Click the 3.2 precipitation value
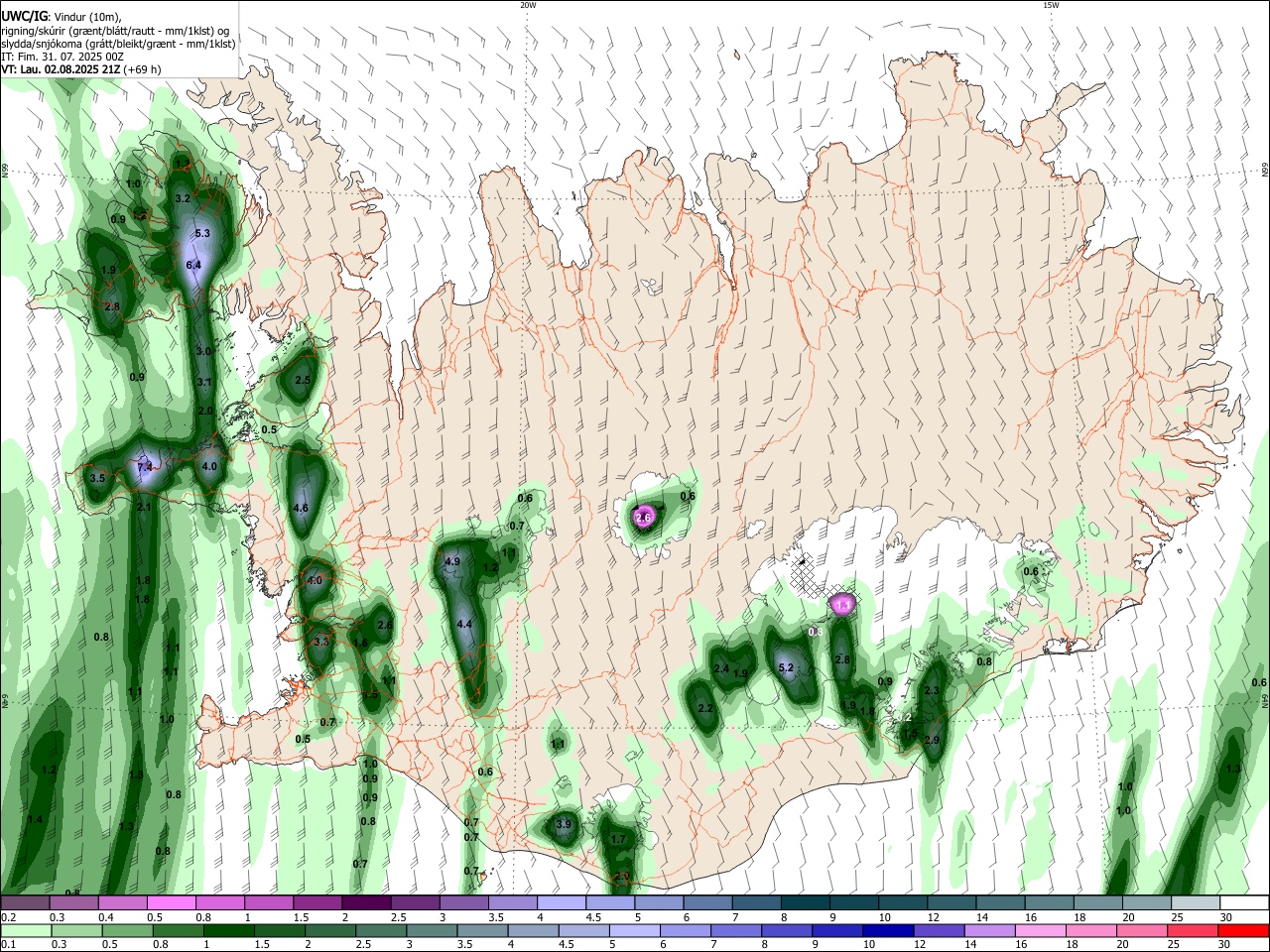Image resolution: width=1270 pixels, height=952 pixels. tap(183, 198)
